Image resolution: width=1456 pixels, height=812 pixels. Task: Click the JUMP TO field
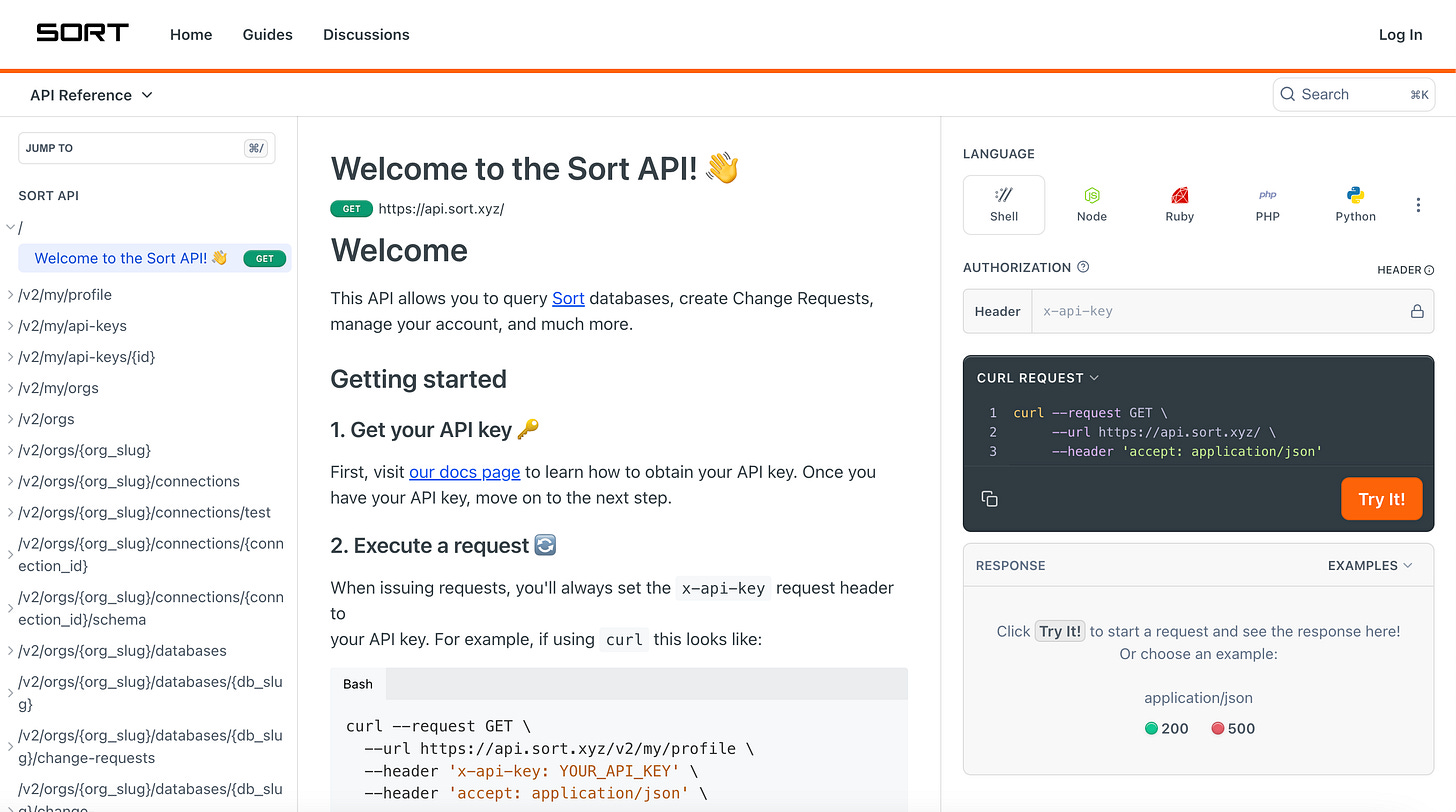(146, 148)
